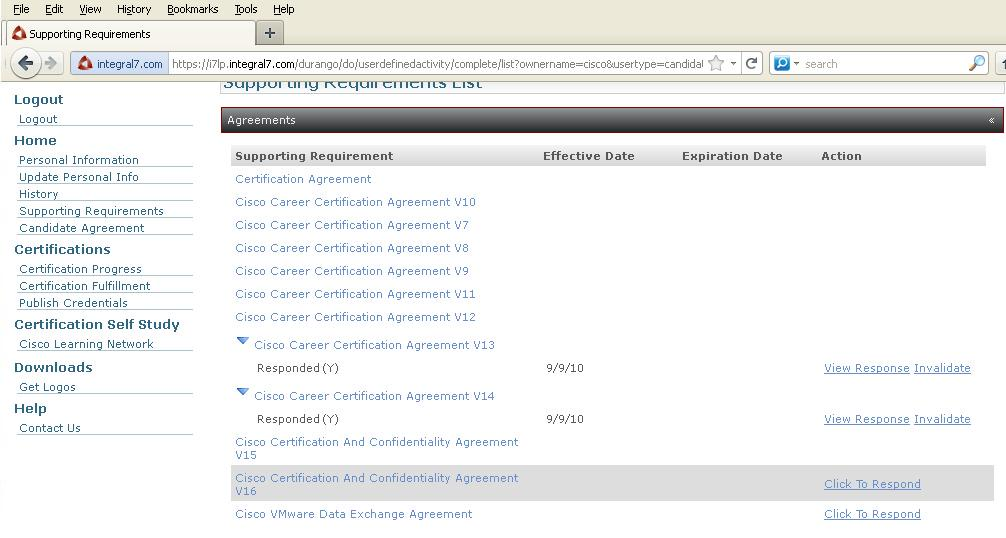Open new tab with plus button
The image size is (1006, 538).
269,33
